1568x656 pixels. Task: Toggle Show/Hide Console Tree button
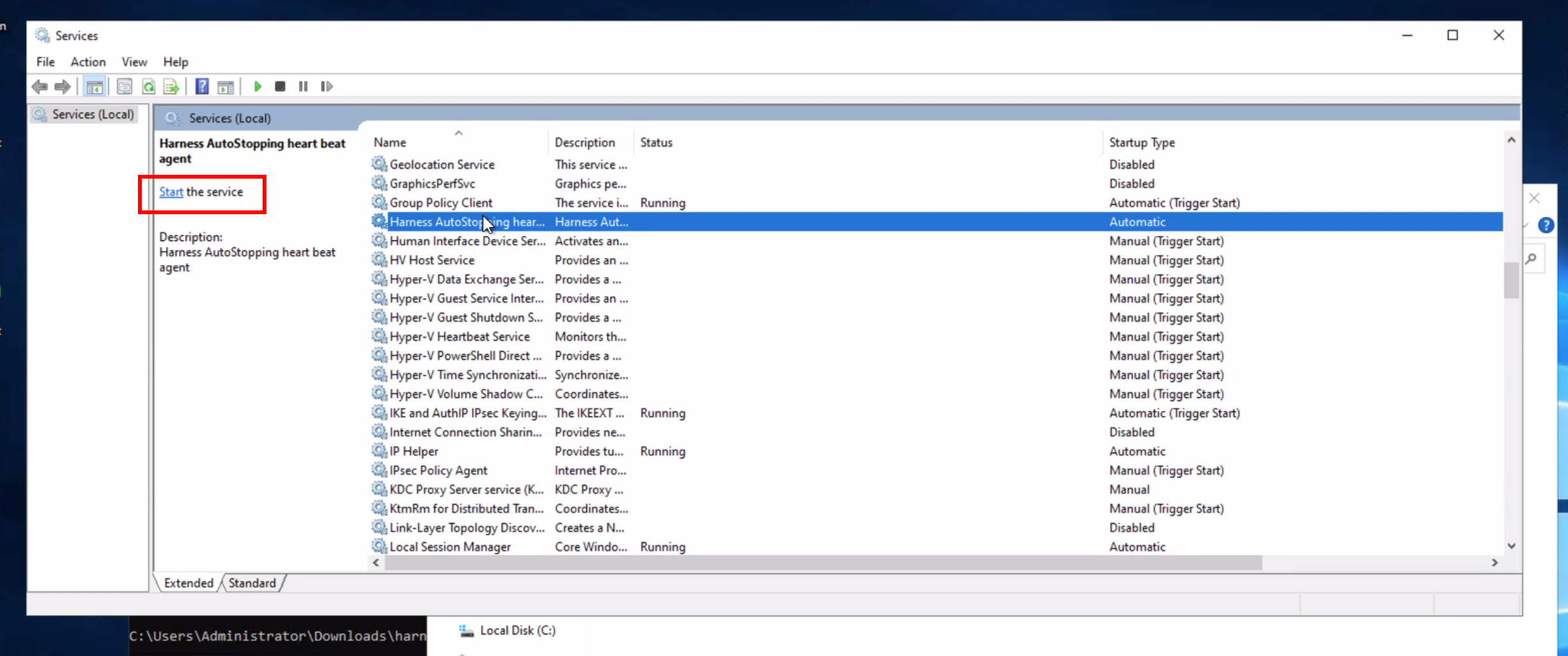95,86
